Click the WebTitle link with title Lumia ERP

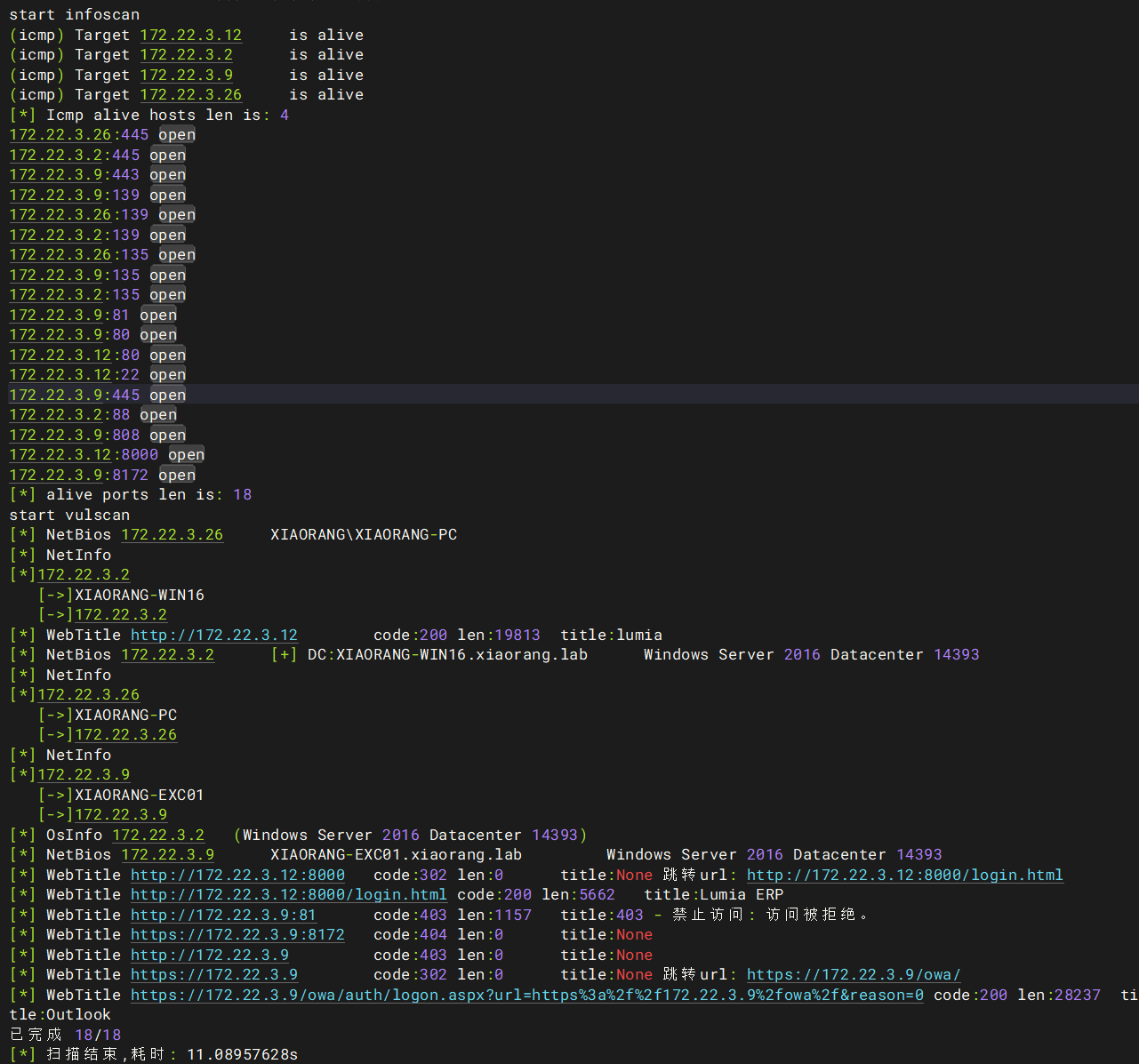(x=288, y=894)
